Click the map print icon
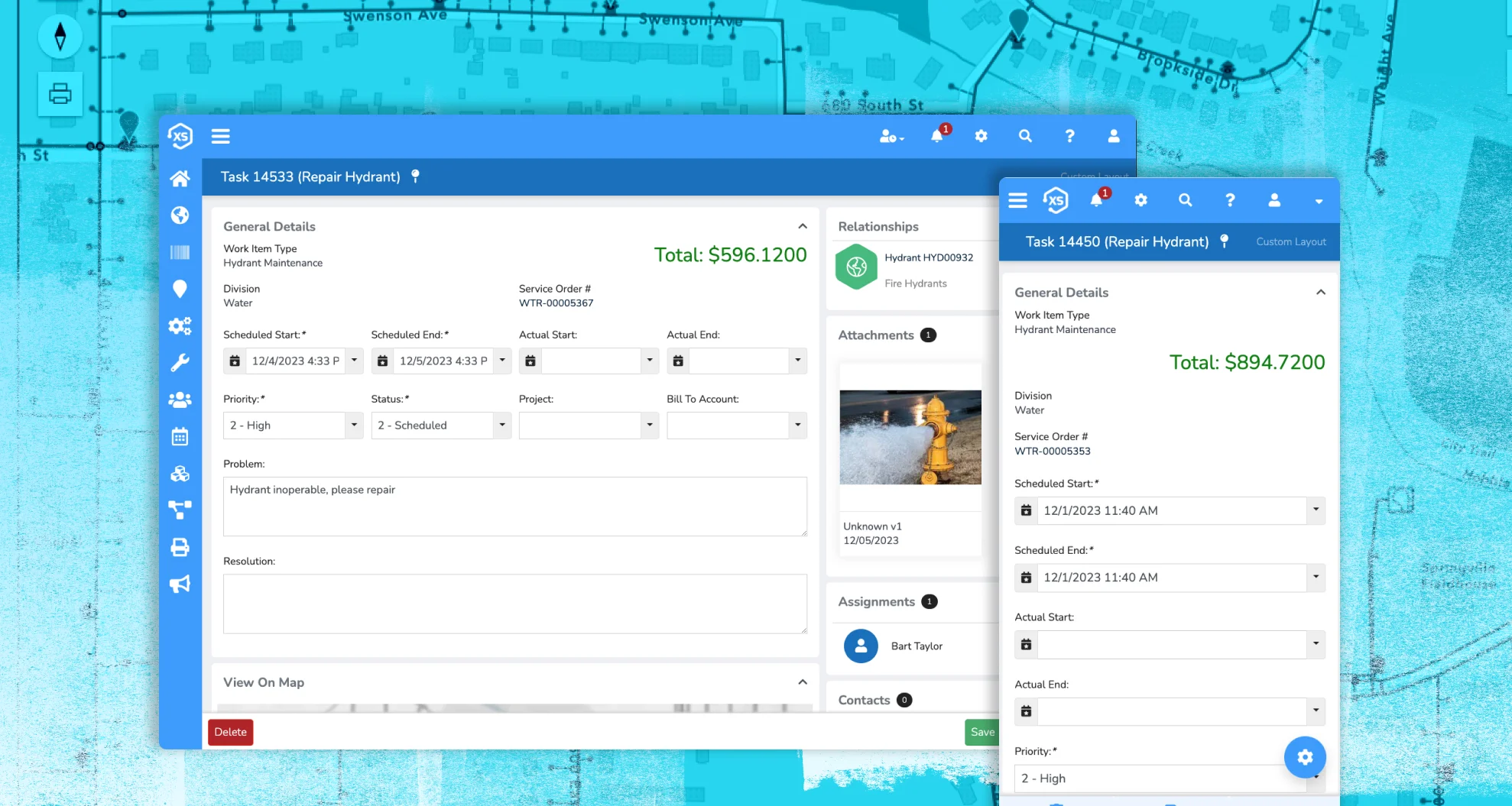Viewport: 1512px width, 806px height. [x=60, y=94]
